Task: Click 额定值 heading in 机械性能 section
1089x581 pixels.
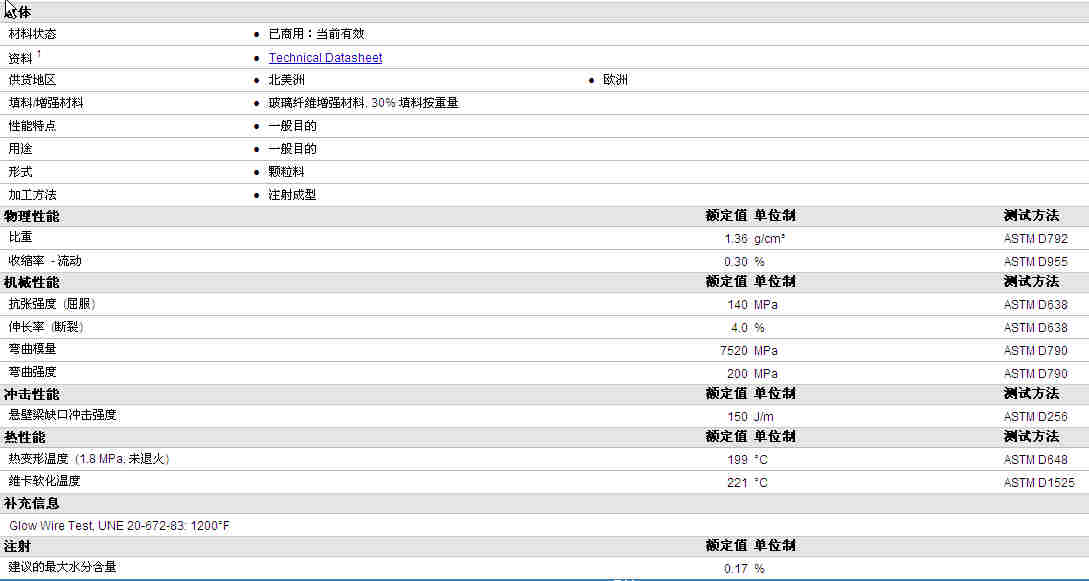Action: coord(726,282)
